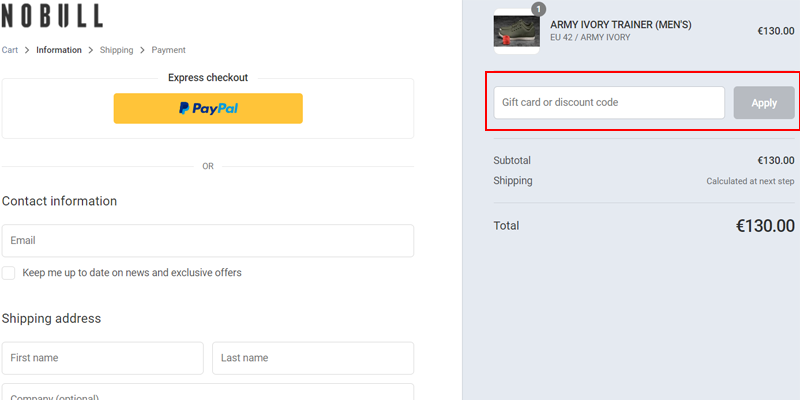Enable the news and exclusive offers checkbox

pos(9,273)
